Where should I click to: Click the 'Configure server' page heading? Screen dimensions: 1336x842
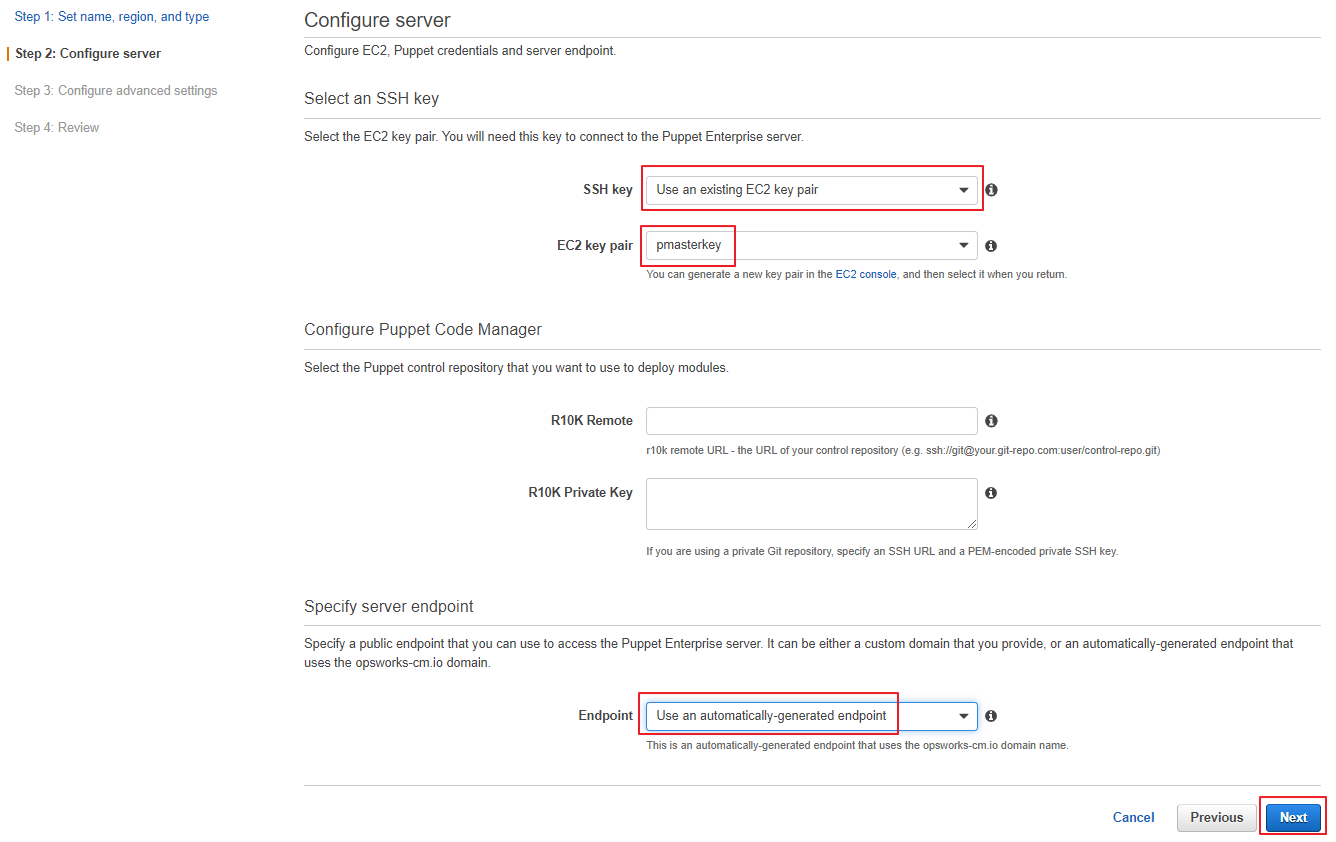(x=377, y=20)
